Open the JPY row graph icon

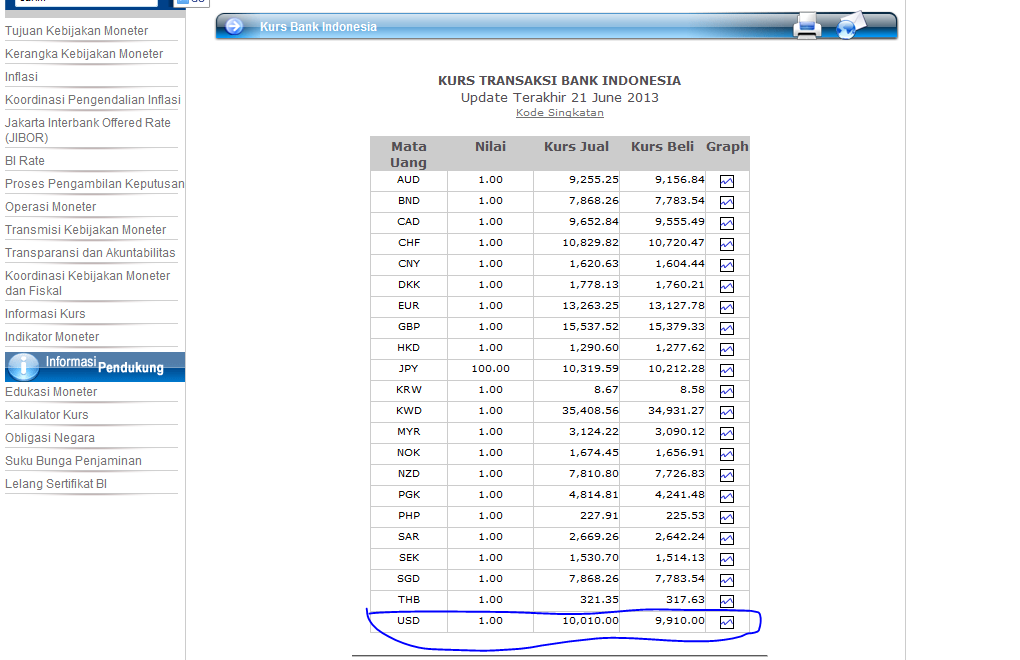tap(727, 370)
